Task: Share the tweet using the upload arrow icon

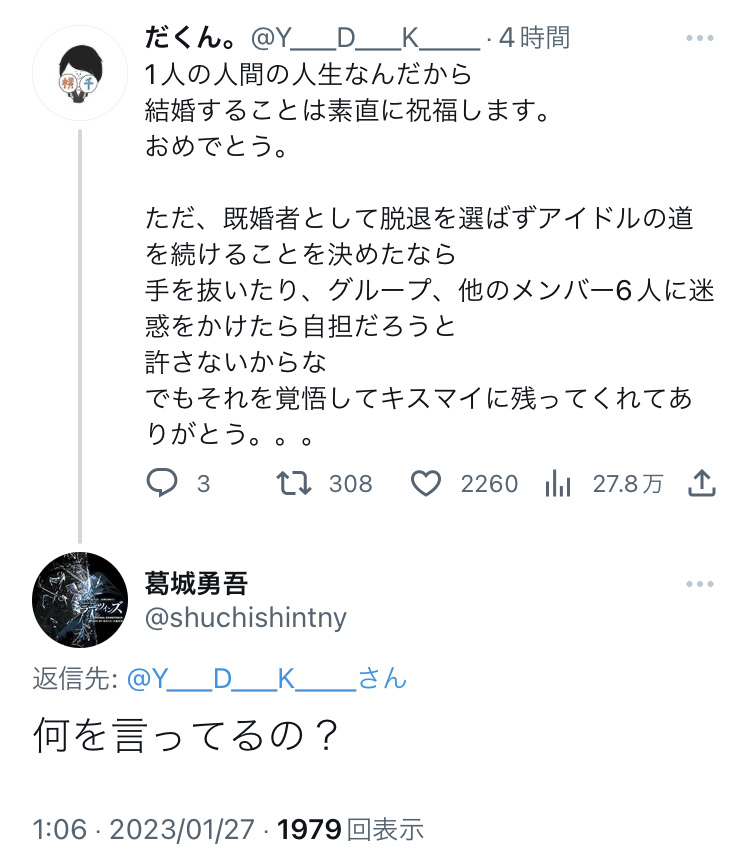Action: 702,484
